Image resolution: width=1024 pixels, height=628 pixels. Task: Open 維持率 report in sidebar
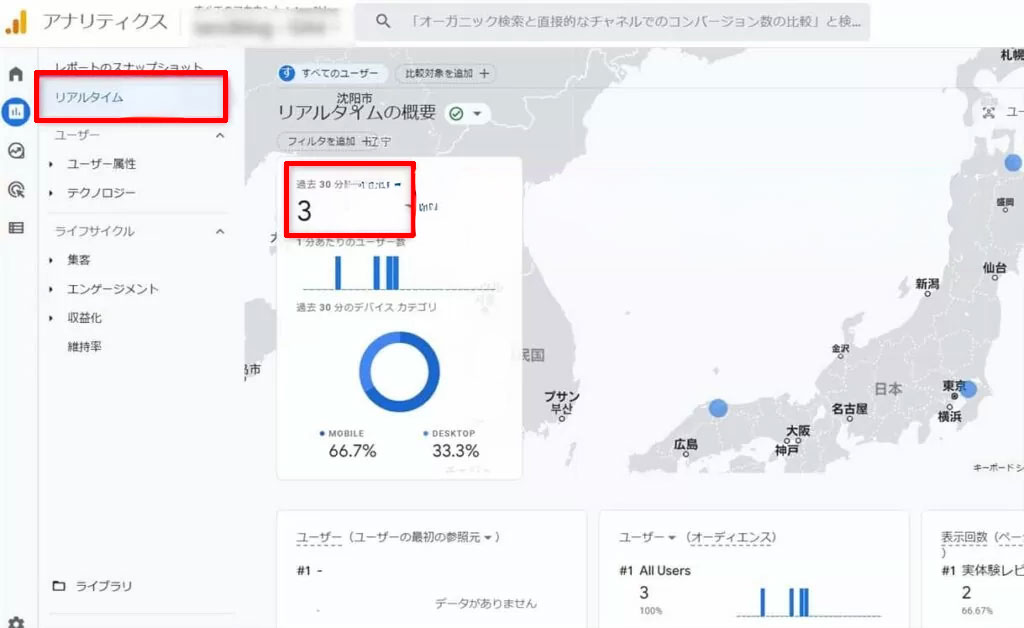pyautogui.click(x=84, y=347)
